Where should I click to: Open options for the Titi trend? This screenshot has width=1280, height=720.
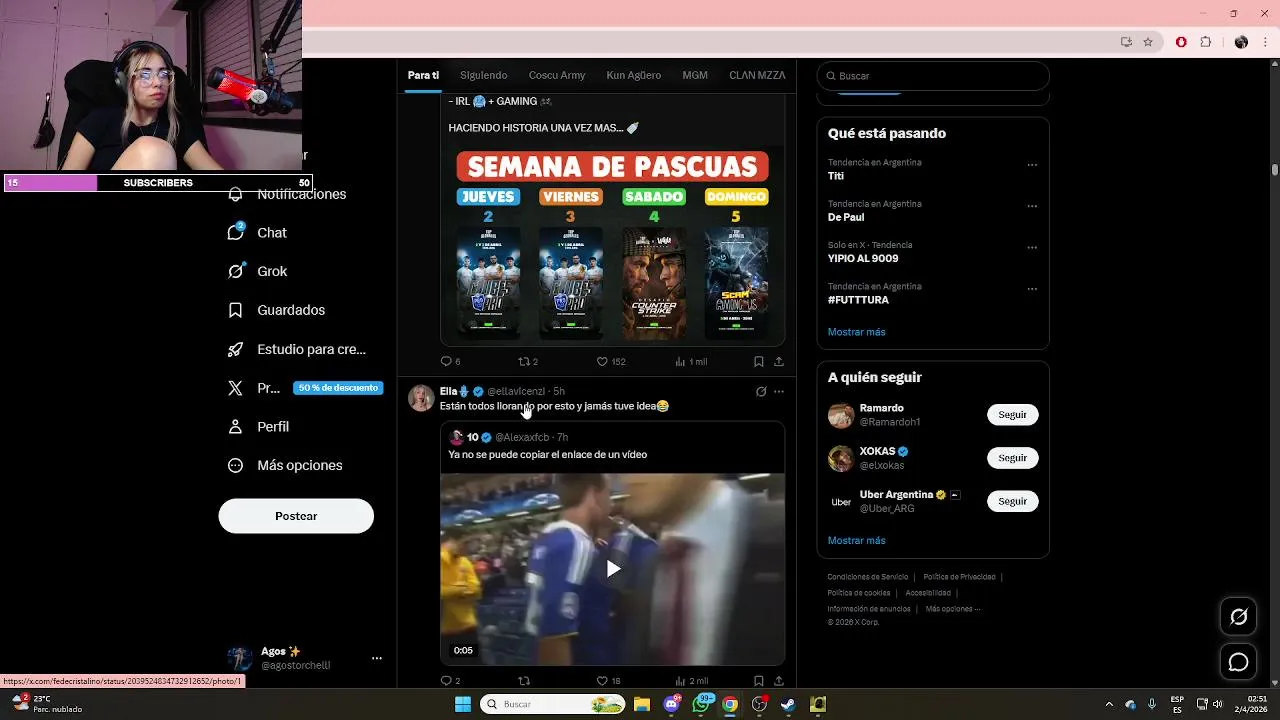tap(1032, 165)
